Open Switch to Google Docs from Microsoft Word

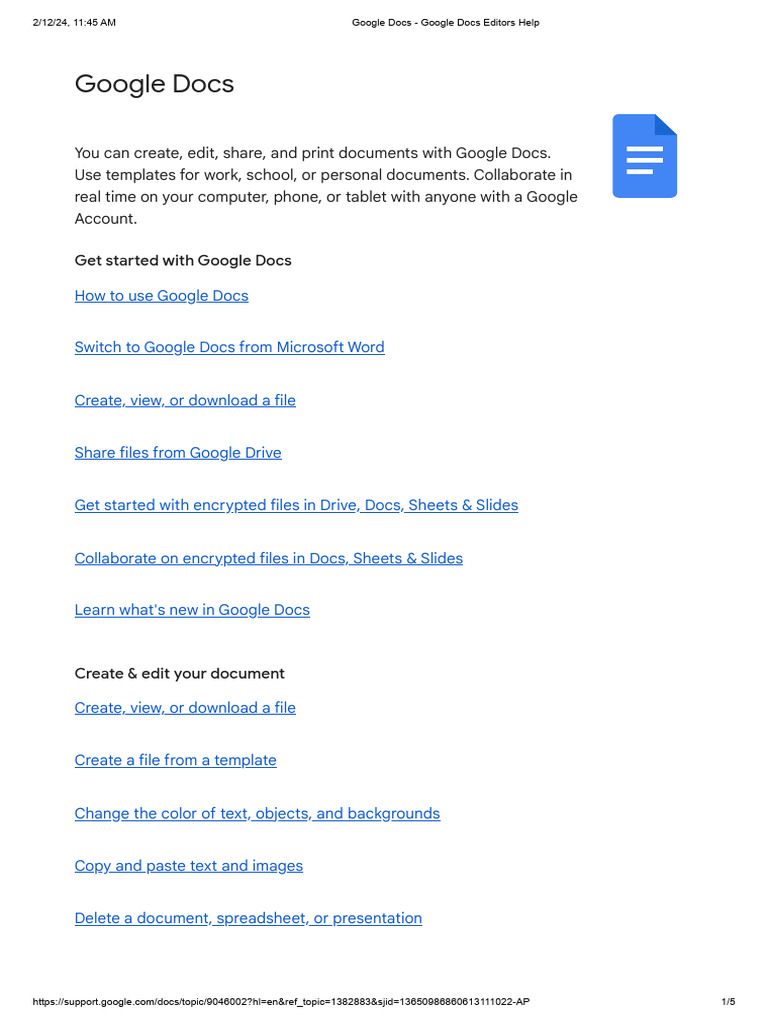pos(229,347)
